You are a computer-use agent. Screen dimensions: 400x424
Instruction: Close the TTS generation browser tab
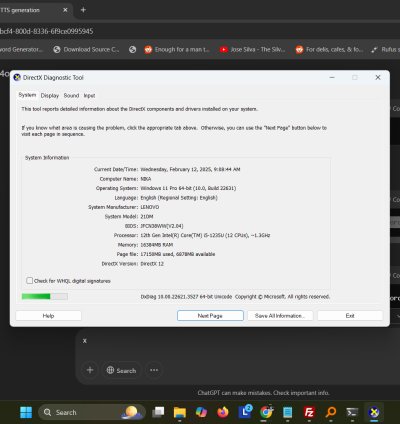[65, 10]
